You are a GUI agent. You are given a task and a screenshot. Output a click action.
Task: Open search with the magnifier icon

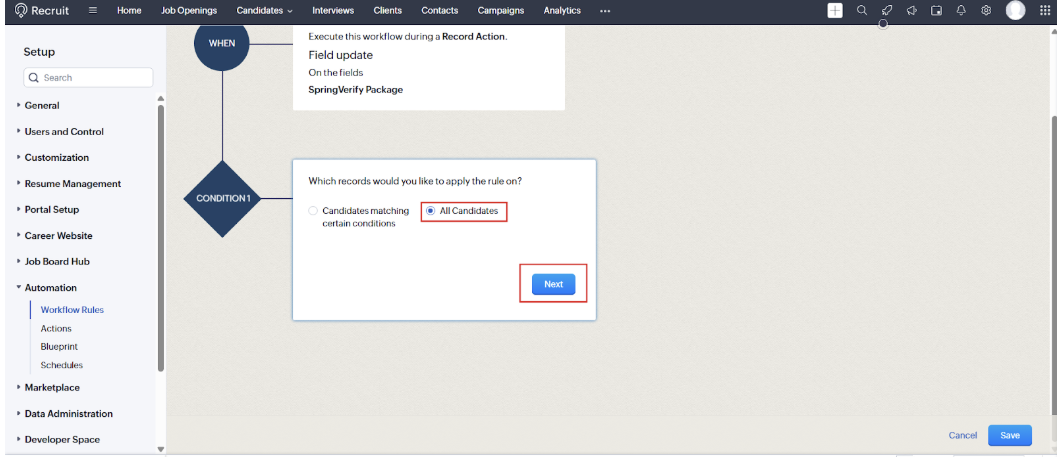pyautogui.click(x=862, y=10)
